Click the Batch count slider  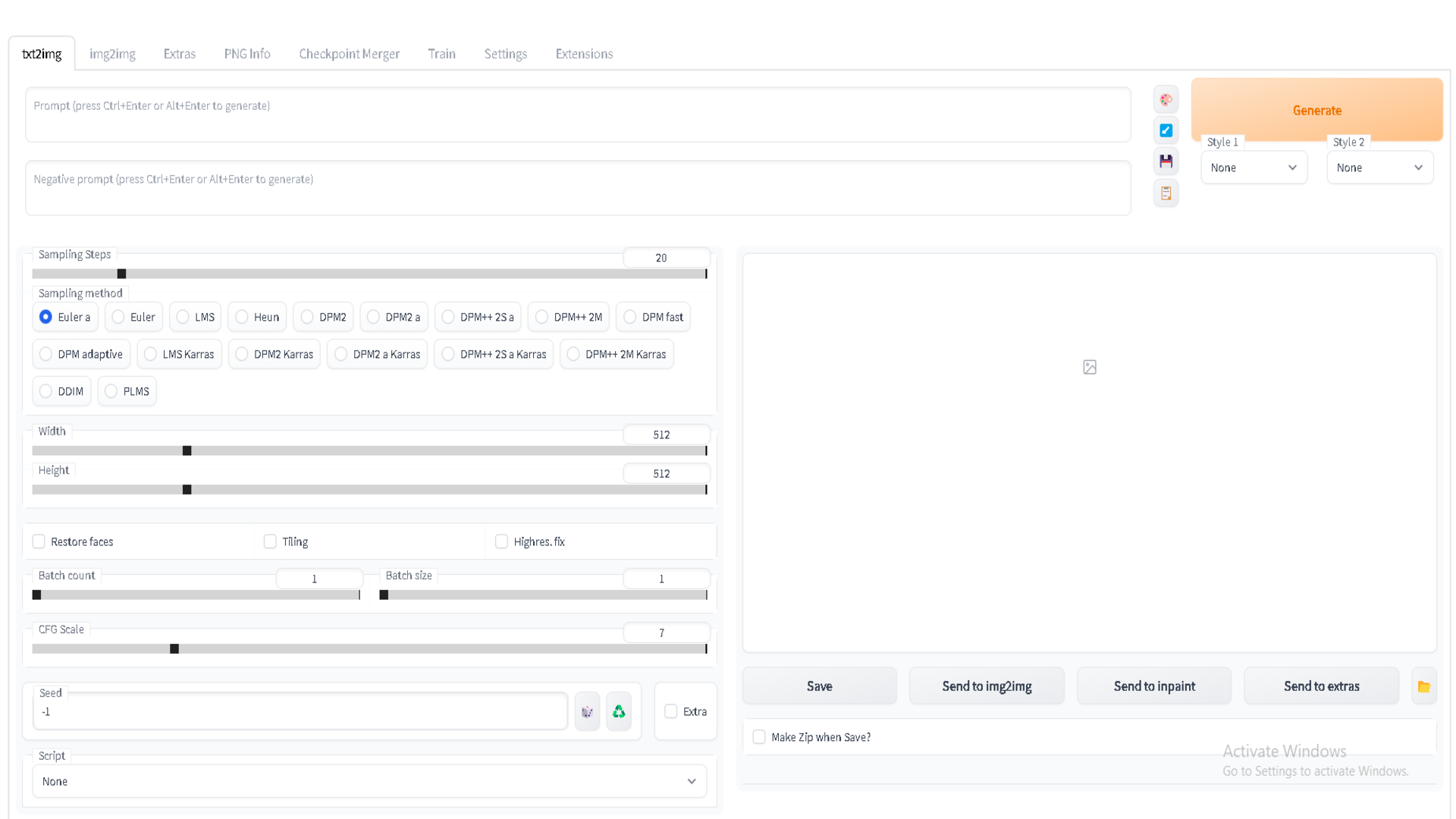click(x=196, y=595)
